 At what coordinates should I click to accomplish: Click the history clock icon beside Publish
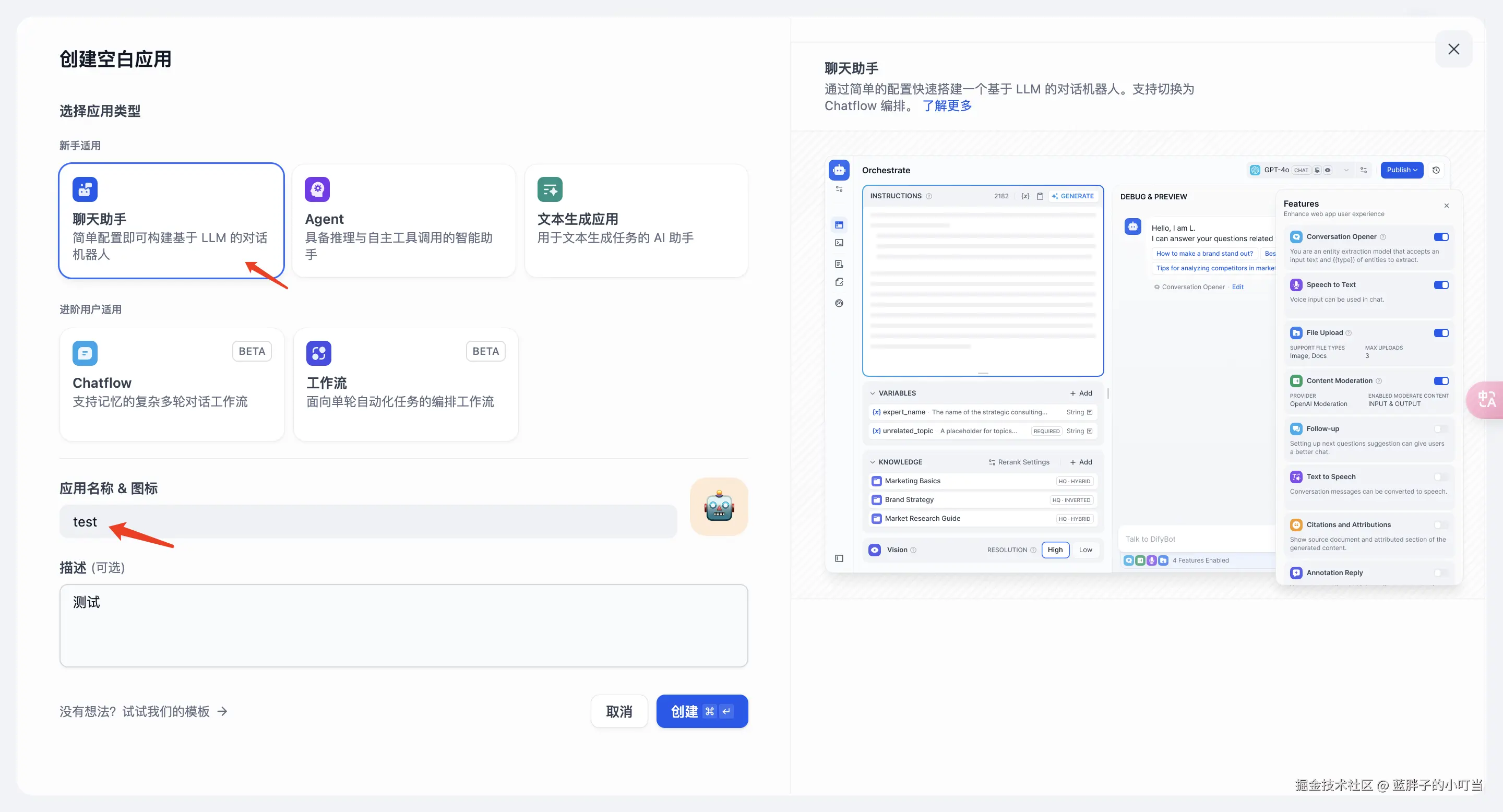click(x=1436, y=170)
